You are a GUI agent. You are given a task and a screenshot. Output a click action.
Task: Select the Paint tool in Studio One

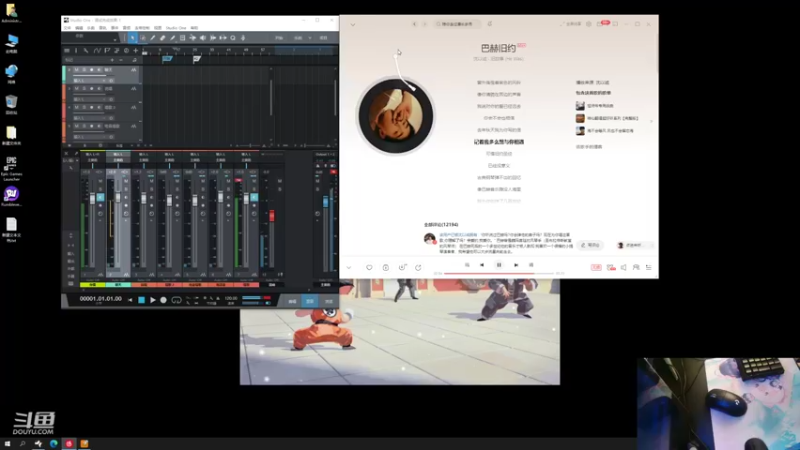pos(172,38)
